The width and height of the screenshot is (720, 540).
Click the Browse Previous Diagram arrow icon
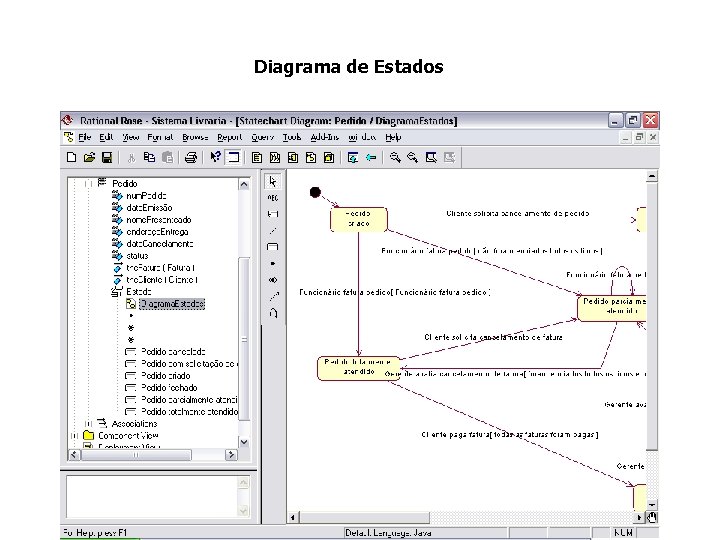pos(371,158)
